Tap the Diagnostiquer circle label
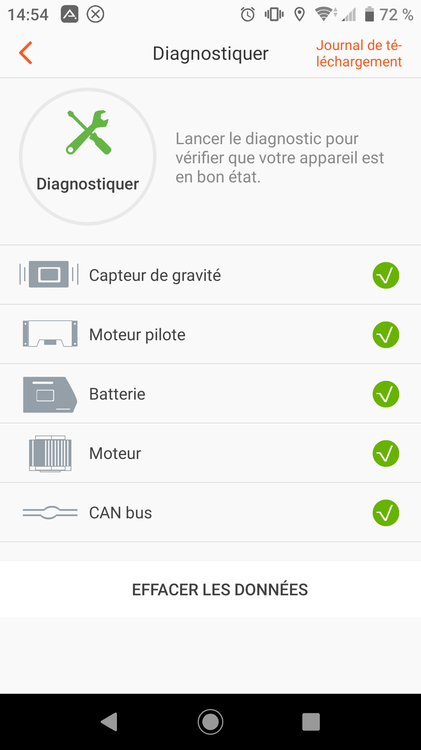 pyautogui.click(x=88, y=184)
